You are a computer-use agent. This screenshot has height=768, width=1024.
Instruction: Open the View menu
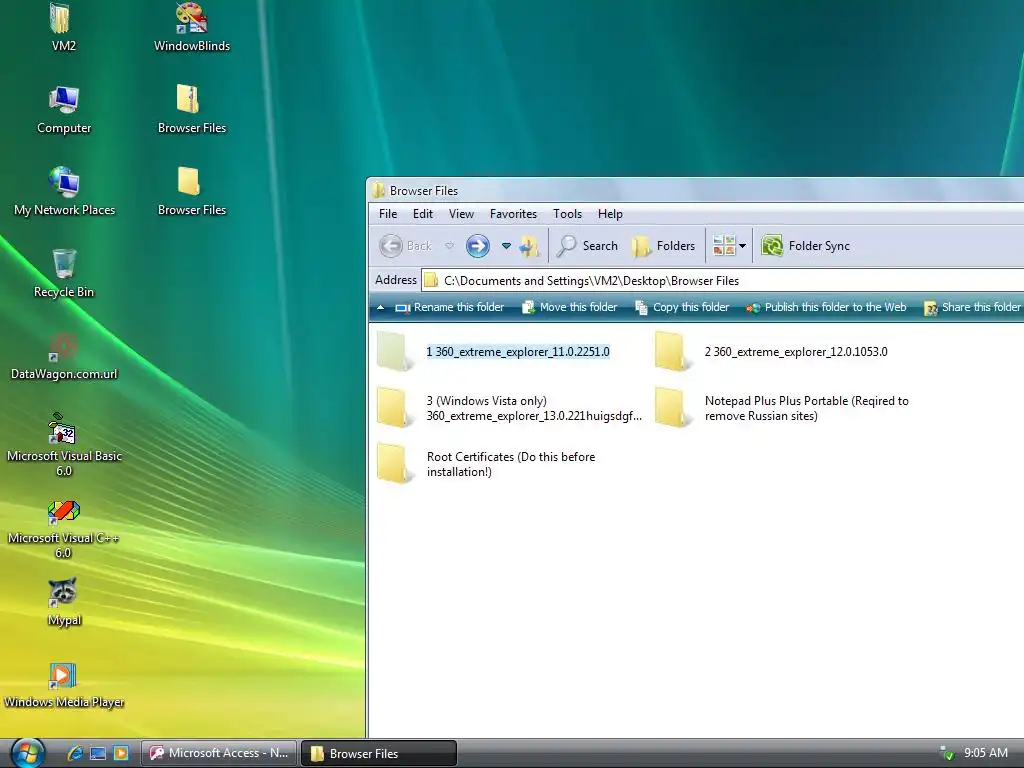(461, 214)
